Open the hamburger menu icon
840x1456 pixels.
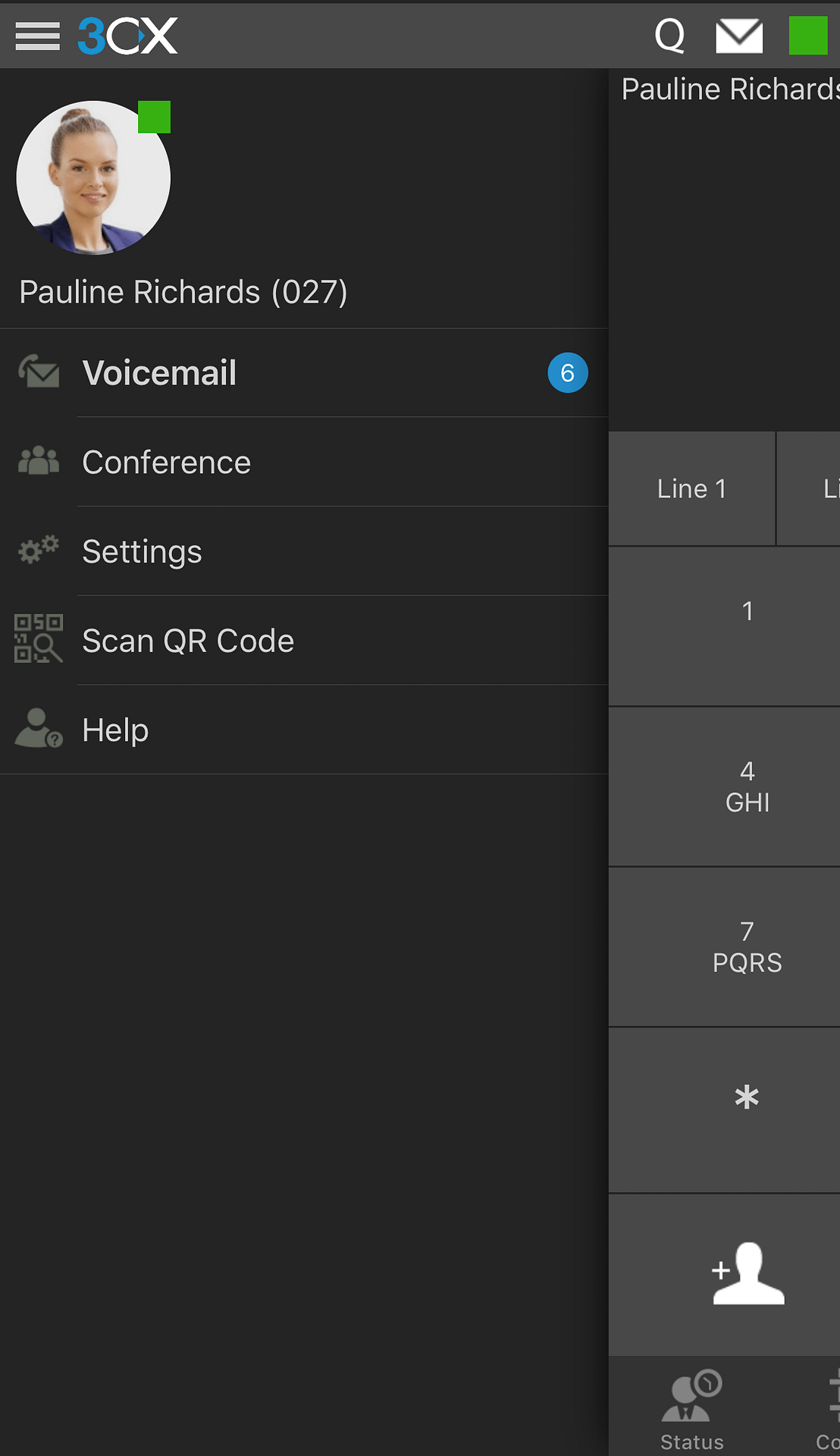click(x=37, y=36)
